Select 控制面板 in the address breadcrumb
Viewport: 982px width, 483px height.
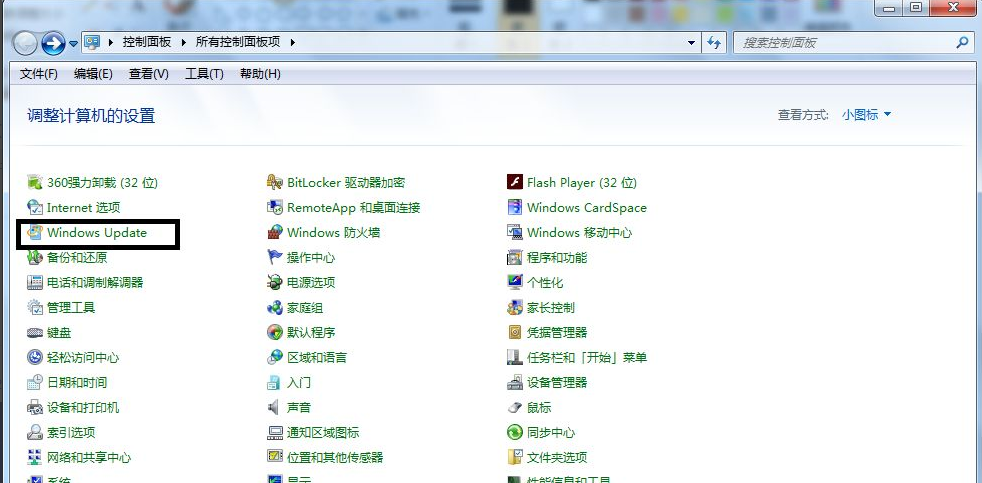tap(147, 43)
